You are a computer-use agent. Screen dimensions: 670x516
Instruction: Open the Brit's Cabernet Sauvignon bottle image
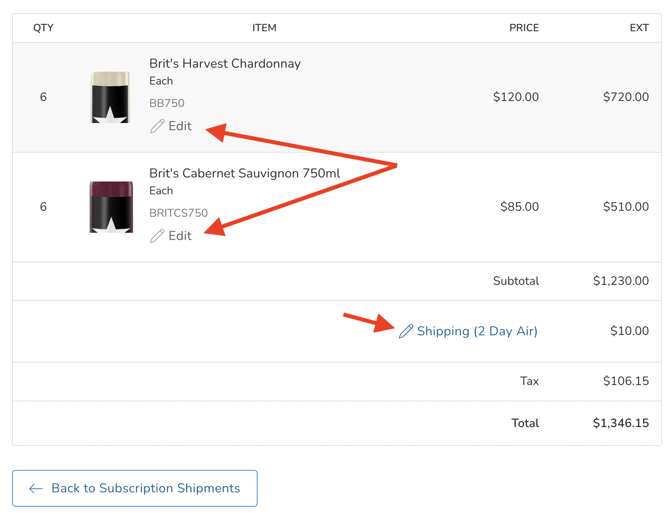(110, 207)
